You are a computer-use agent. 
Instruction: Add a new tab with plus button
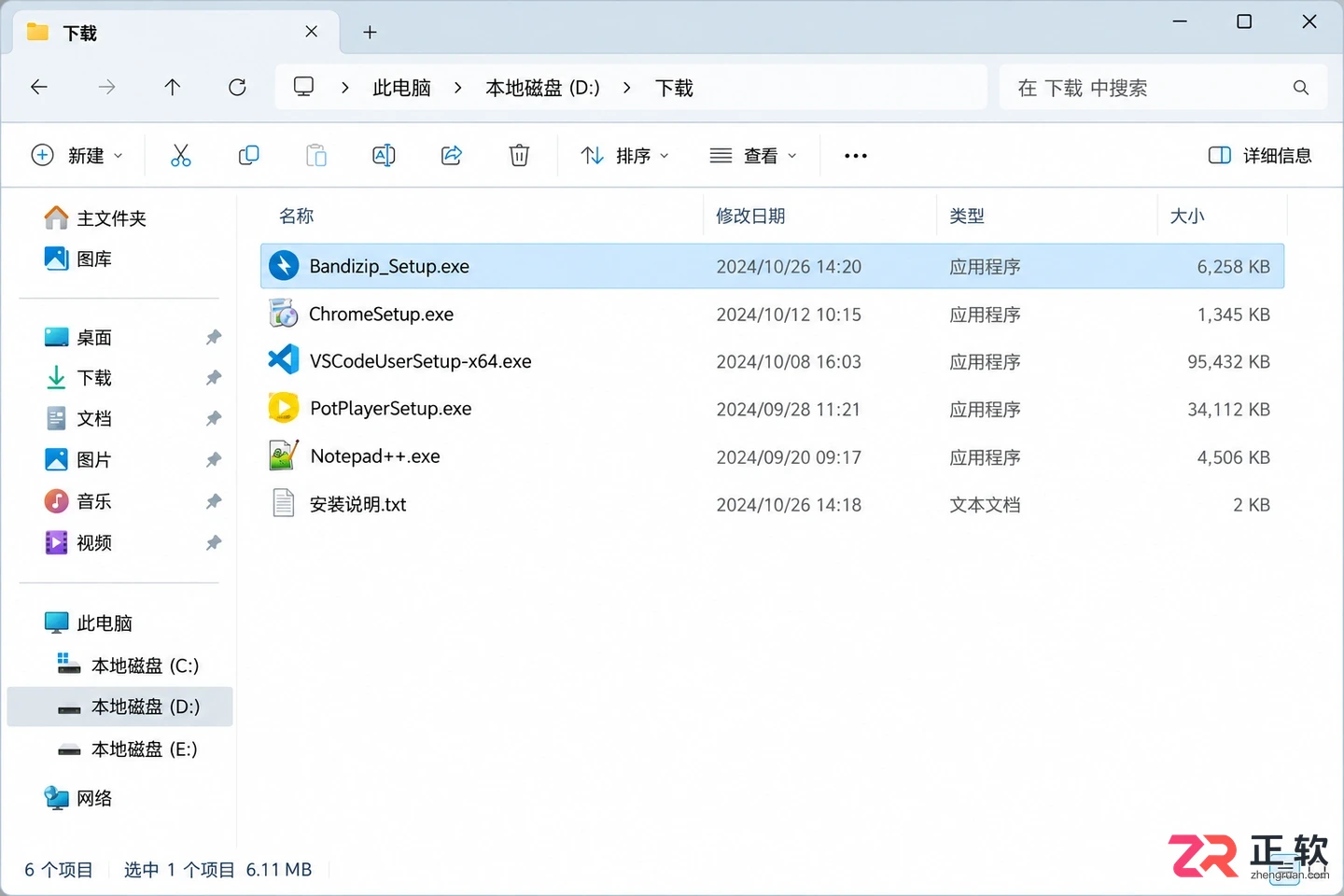tap(370, 33)
